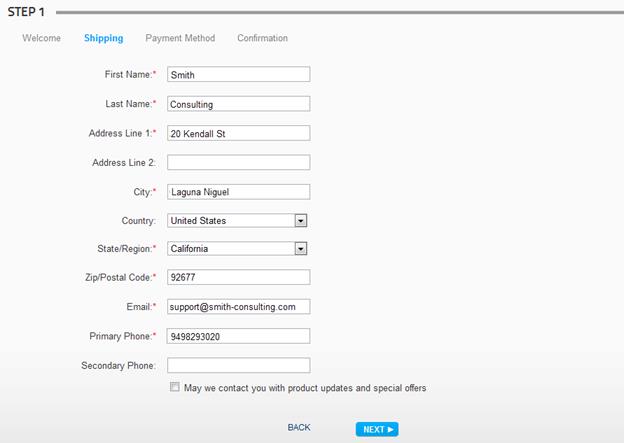Click the empty Address Line 2 field
Image resolution: width=624 pixels, height=443 pixels.
click(238, 162)
